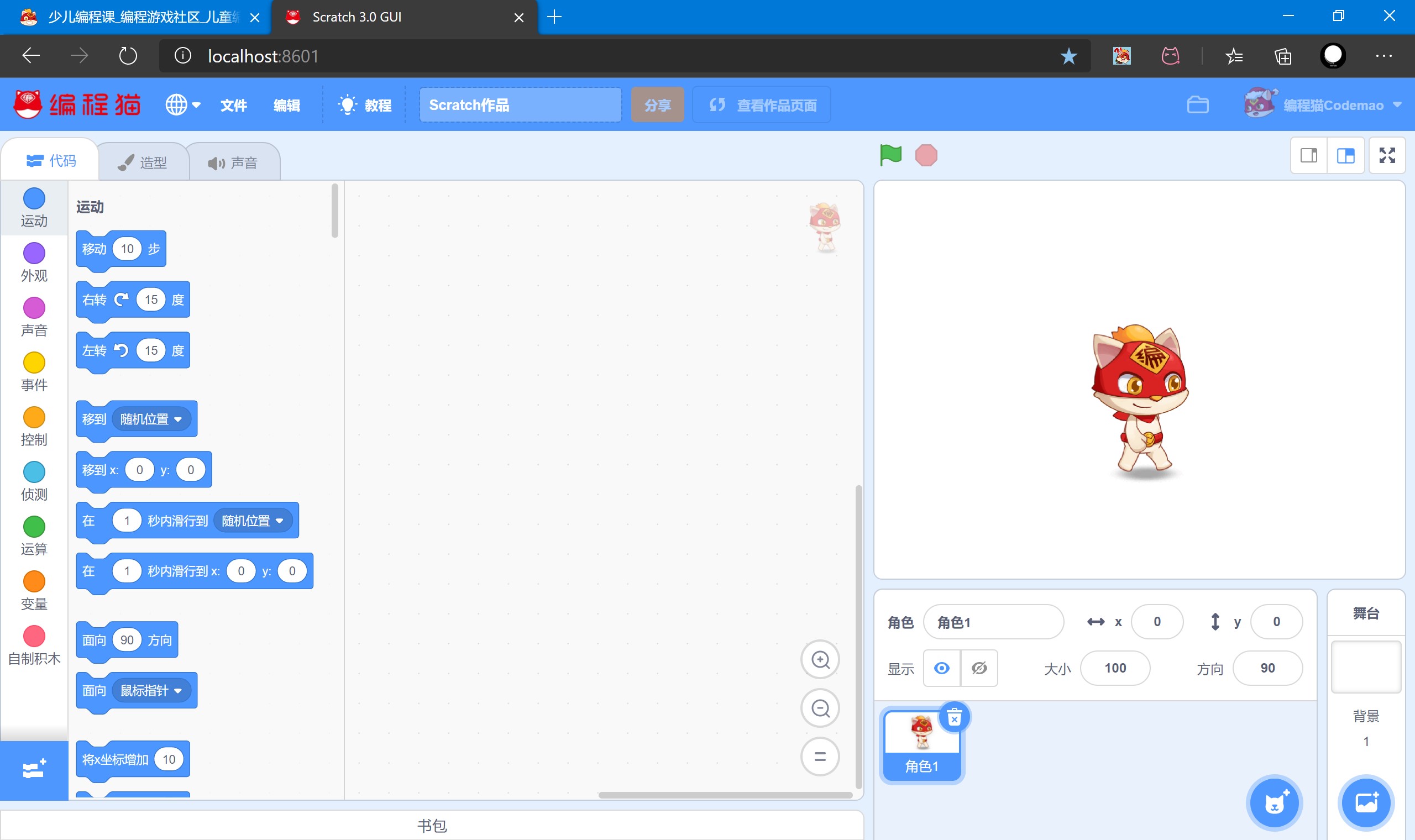Viewport: 1415px width, 840px height.
Task: Switch to the 代码 tab
Action: tap(51, 161)
